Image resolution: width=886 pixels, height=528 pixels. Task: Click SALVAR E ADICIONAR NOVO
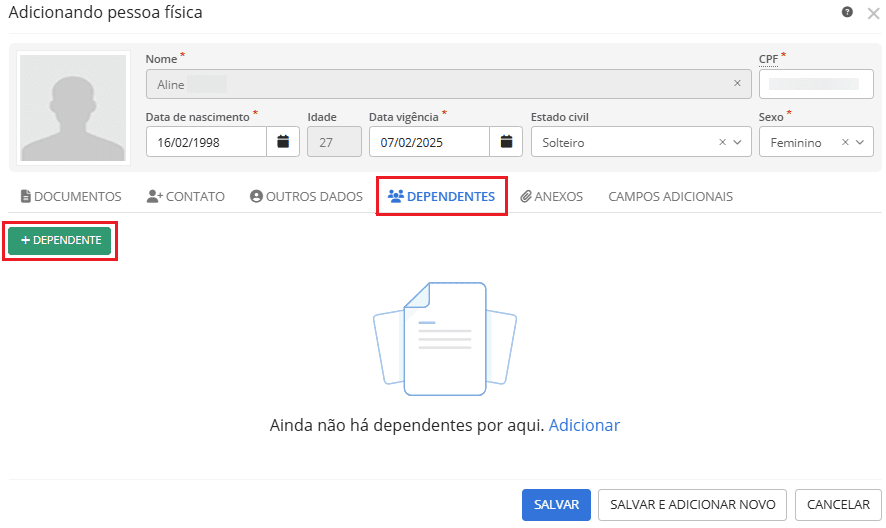[692, 504]
